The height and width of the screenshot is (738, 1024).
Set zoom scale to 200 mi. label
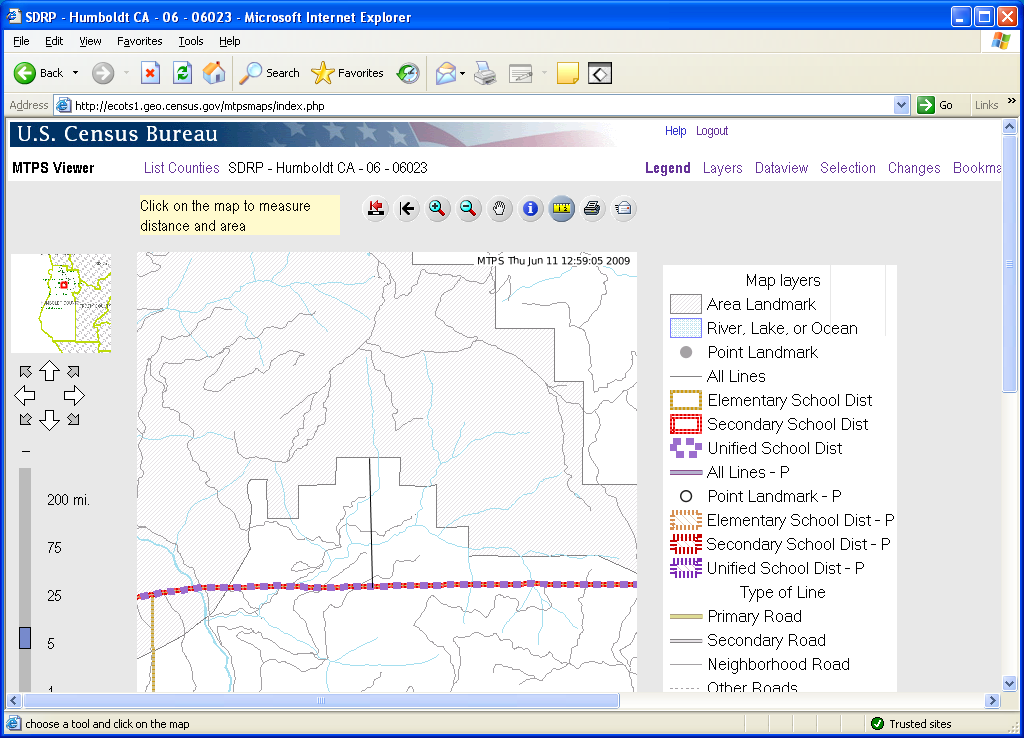(x=68, y=500)
